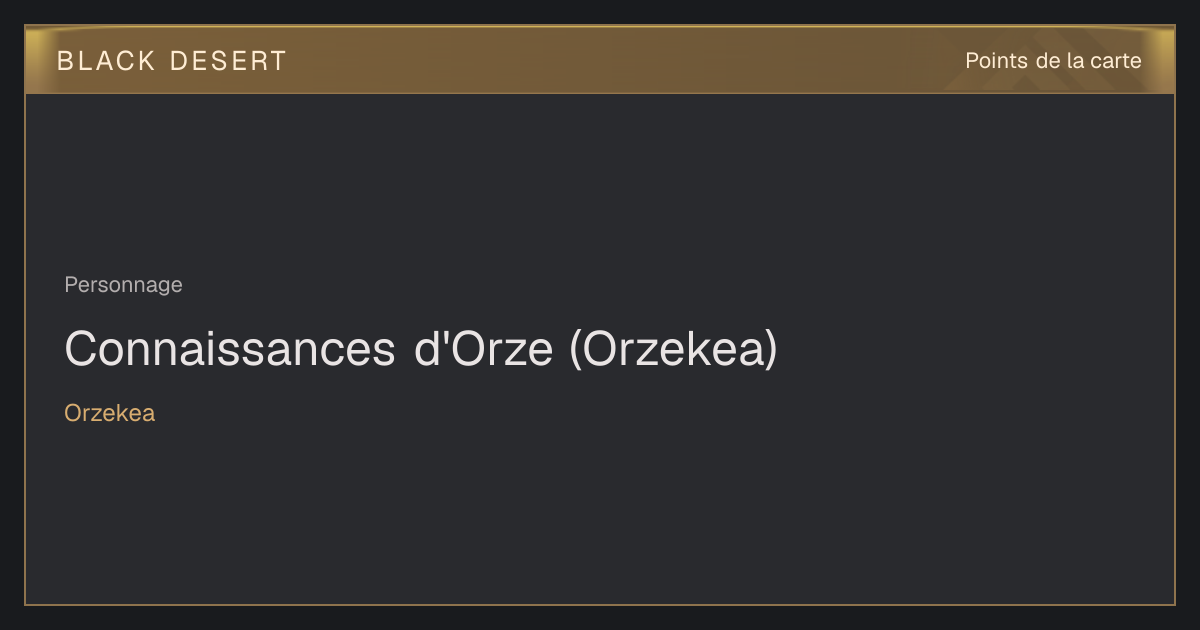The width and height of the screenshot is (1200, 630).
Task: Select the word Connaissances in the heading
Action: tap(230, 349)
